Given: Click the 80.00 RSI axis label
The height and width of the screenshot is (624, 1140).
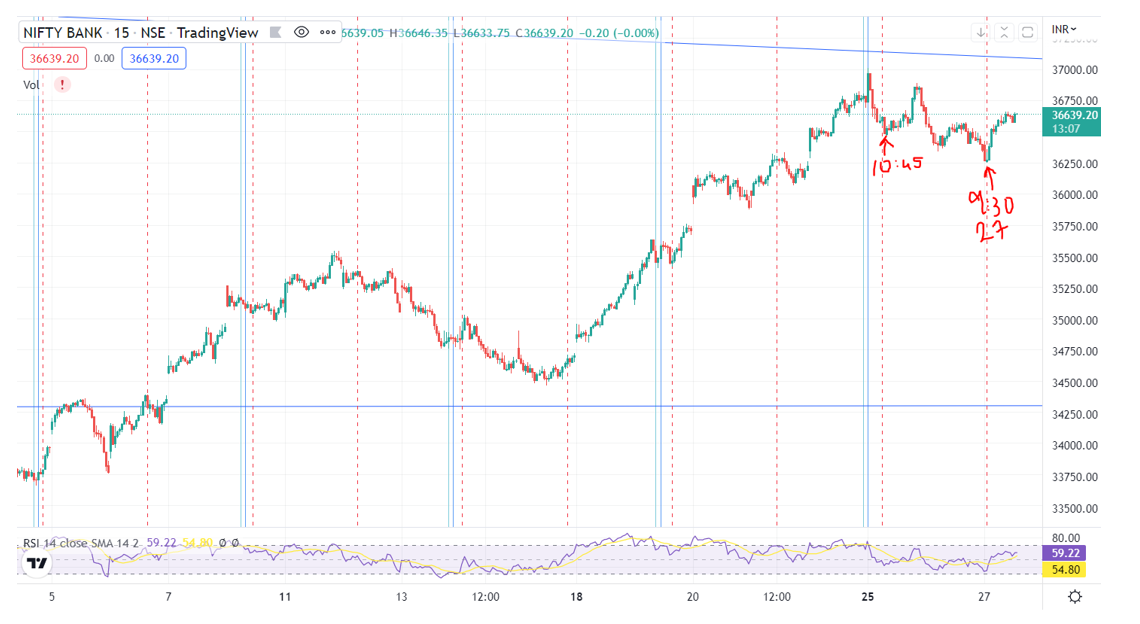Looking at the screenshot, I should tap(1065, 538).
